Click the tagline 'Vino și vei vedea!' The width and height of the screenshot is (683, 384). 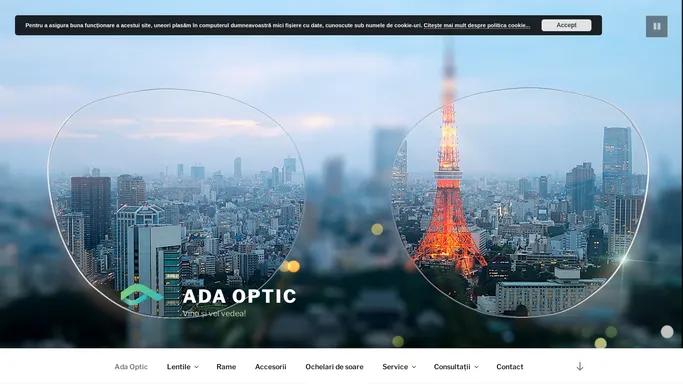[214, 313]
